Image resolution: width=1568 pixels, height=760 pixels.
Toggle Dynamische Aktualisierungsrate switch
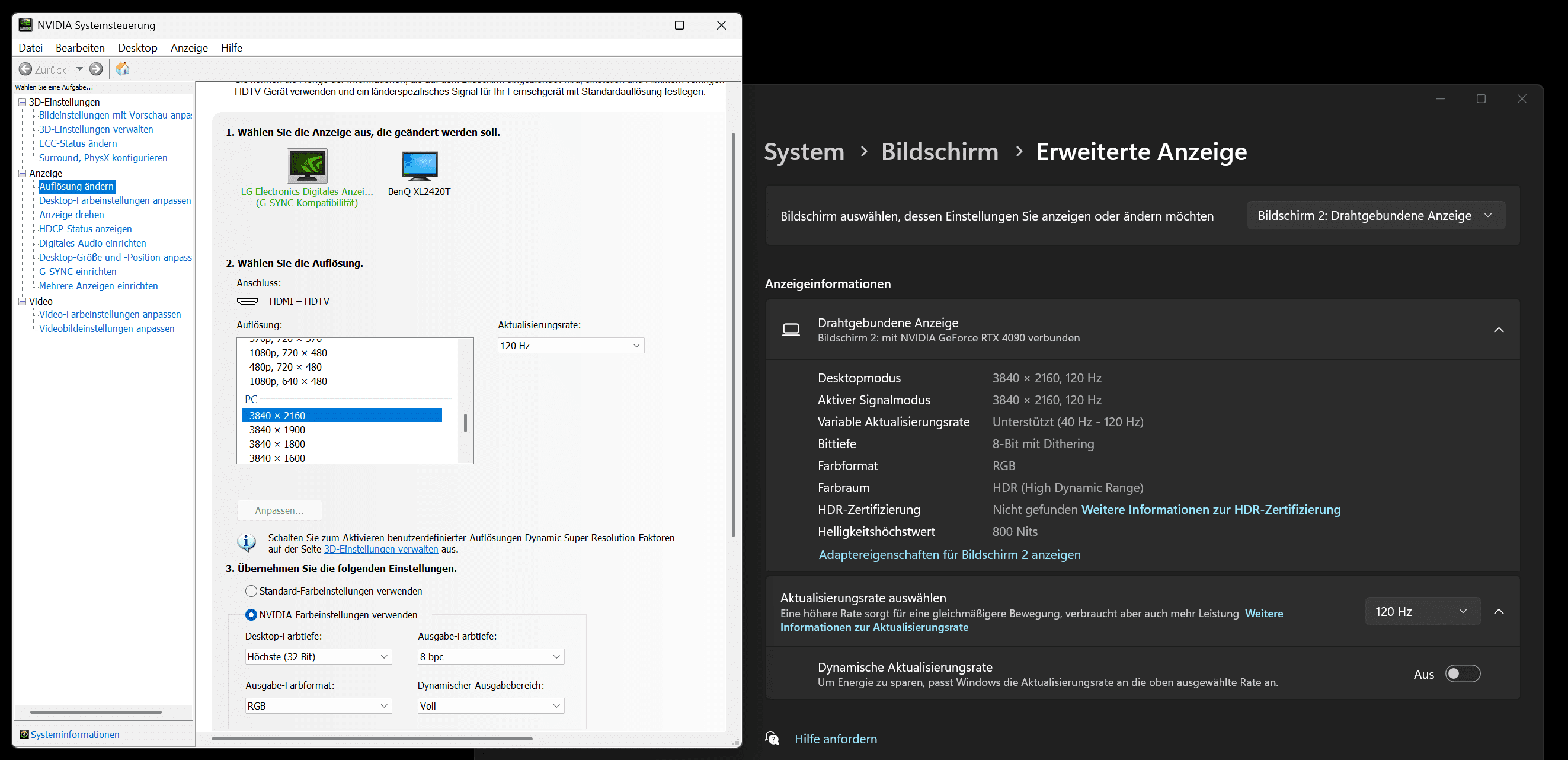(1463, 673)
